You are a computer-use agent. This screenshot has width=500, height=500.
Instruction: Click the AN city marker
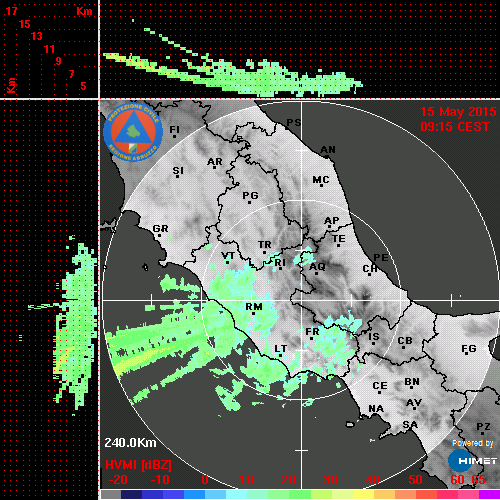coord(327,157)
